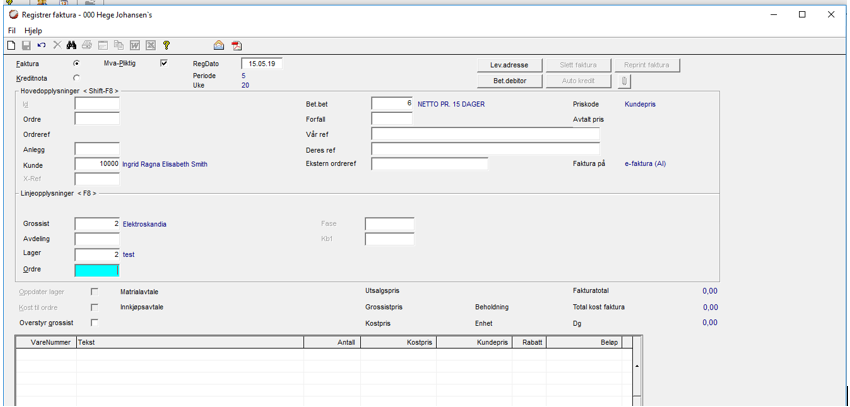The width and height of the screenshot is (850, 407).
Task: Select the Kreditnota radio button
Action: tap(76, 78)
